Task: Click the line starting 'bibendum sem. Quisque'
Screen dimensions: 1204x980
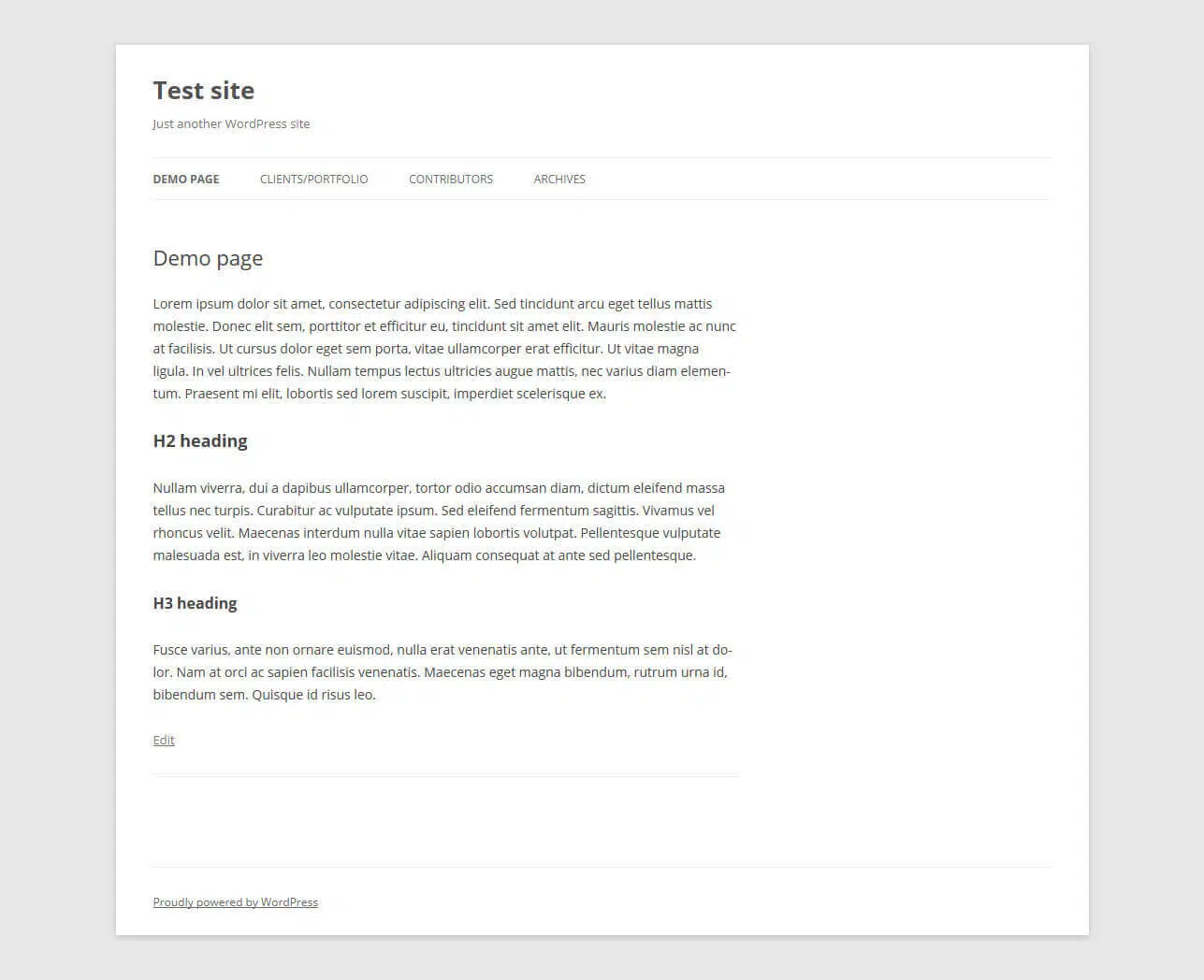Action: pos(264,695)
